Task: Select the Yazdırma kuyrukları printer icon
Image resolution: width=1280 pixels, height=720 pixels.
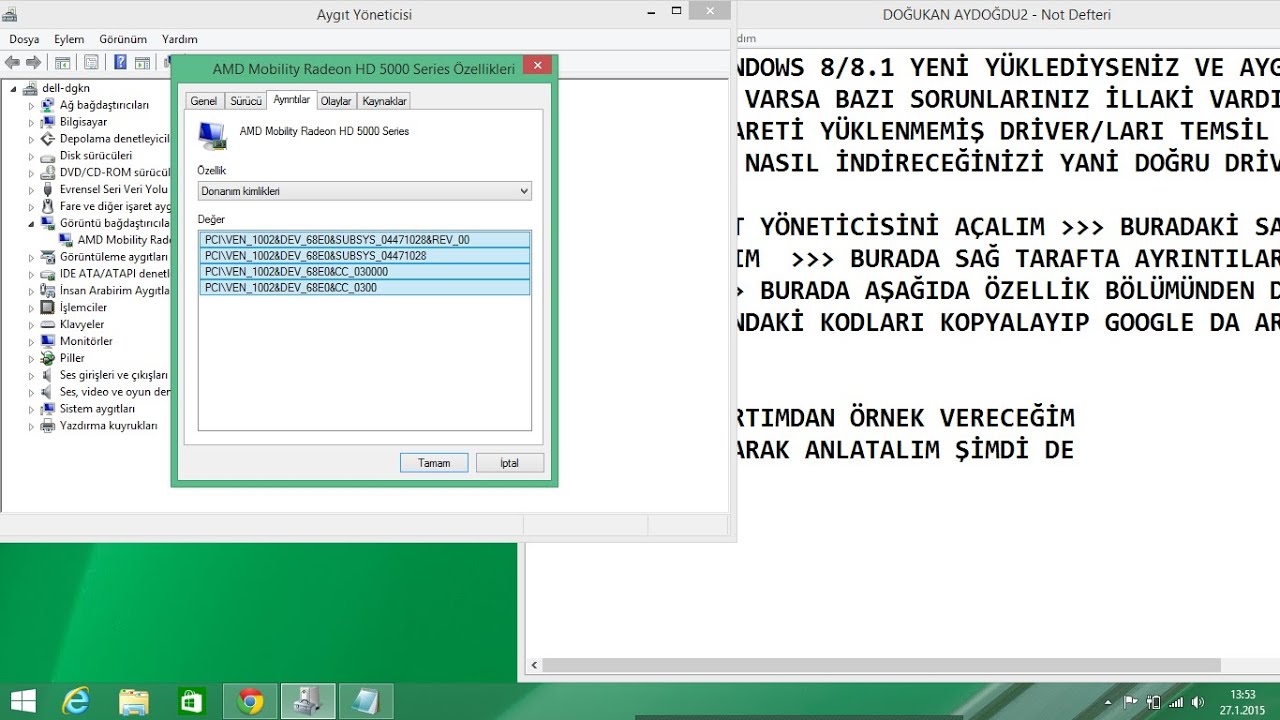Action: (x=48, y=426)
